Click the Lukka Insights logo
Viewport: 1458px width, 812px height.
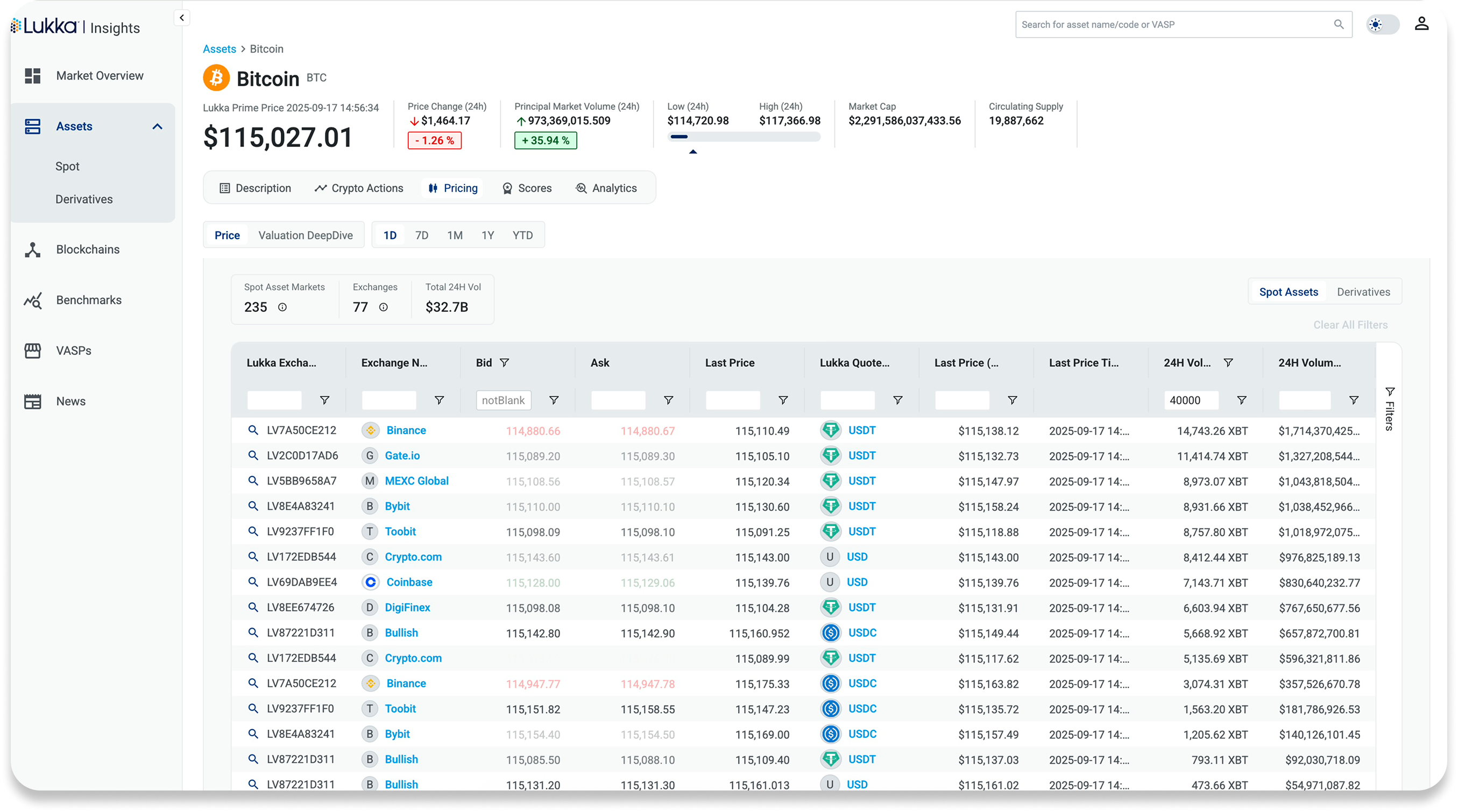75,26
